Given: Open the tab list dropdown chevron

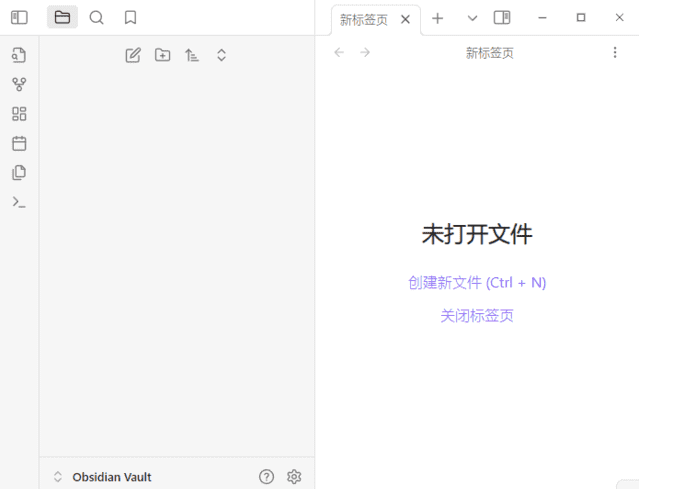Looking at the screenshot, I should pos(473,18).
